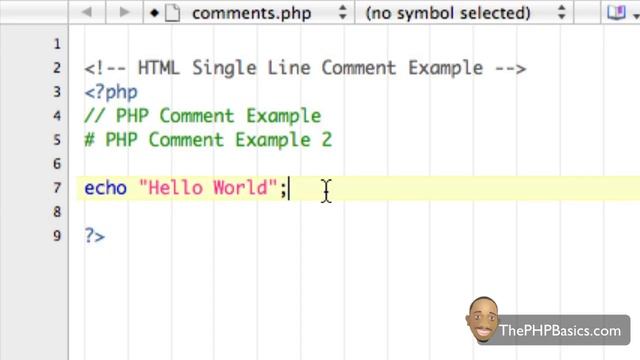640x360 pixels.
Task: Click the ?> closing tag
Action: [x=95, y=236]
